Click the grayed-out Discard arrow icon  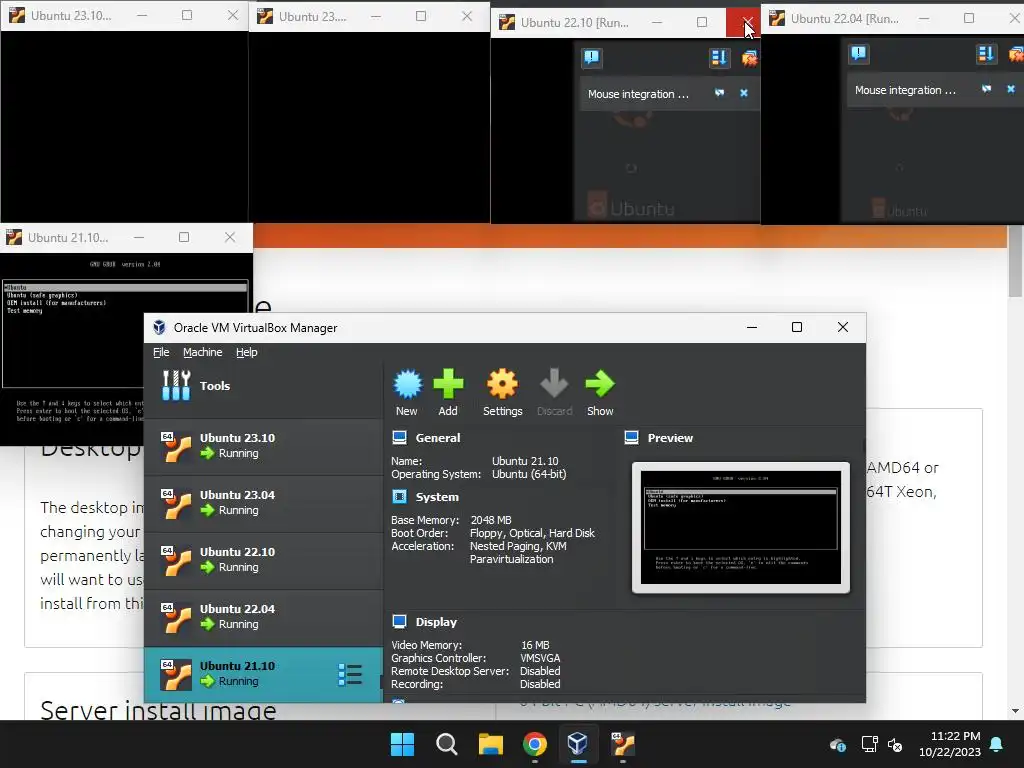554,384
